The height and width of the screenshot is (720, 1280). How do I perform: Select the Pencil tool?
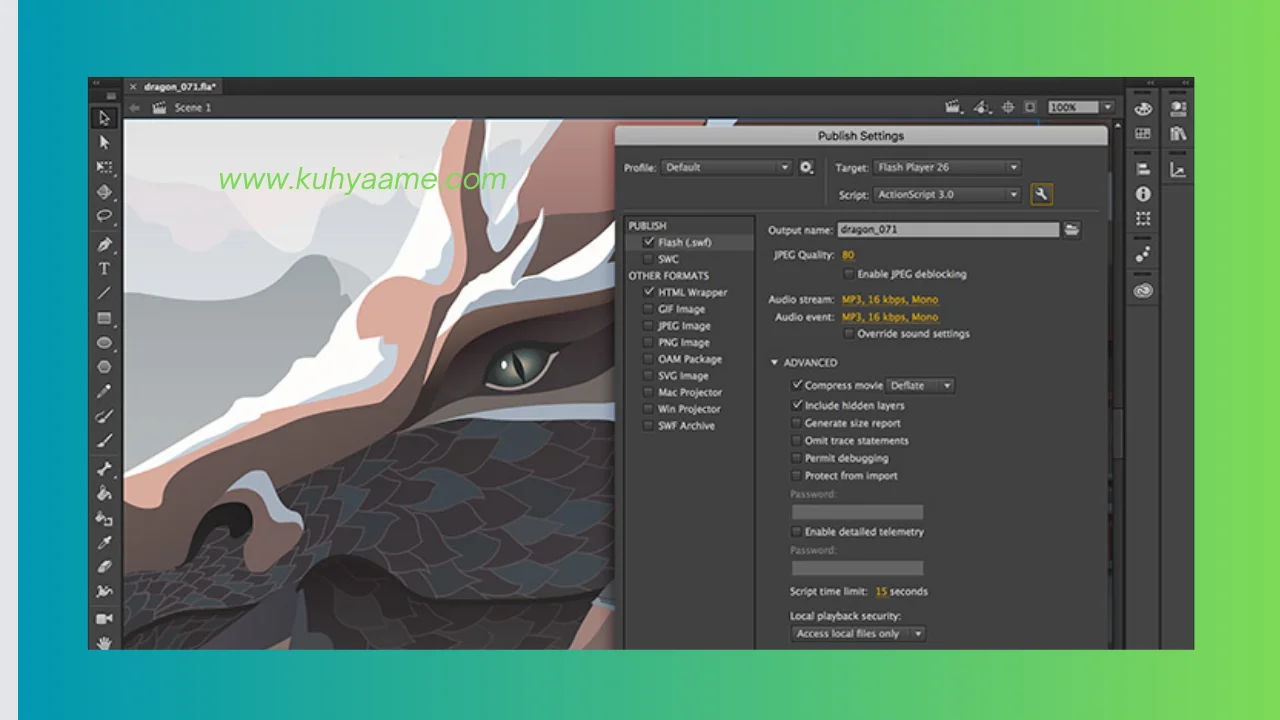104,391
